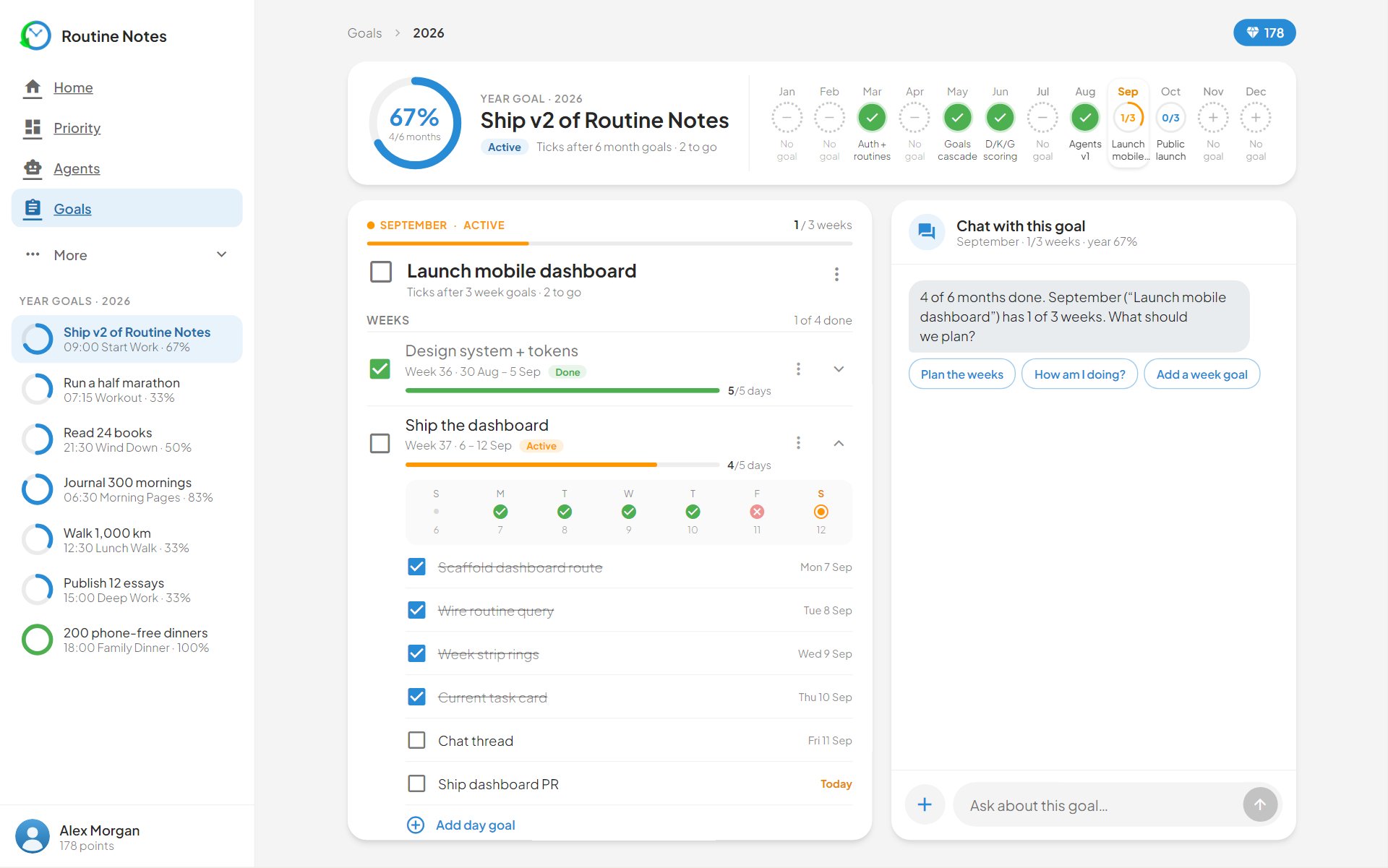
Task: Click the November add goal plus circle
Action: pos(1213,117)
